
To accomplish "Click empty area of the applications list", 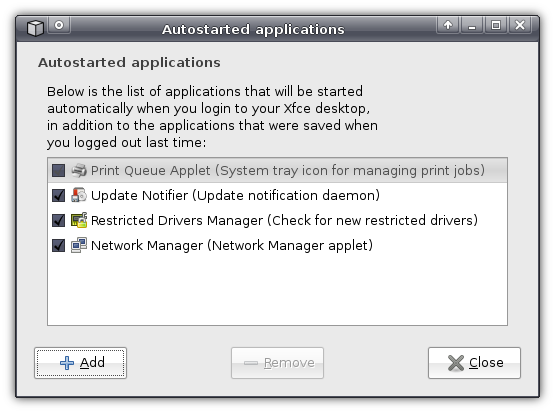I will tap(278, 290).
